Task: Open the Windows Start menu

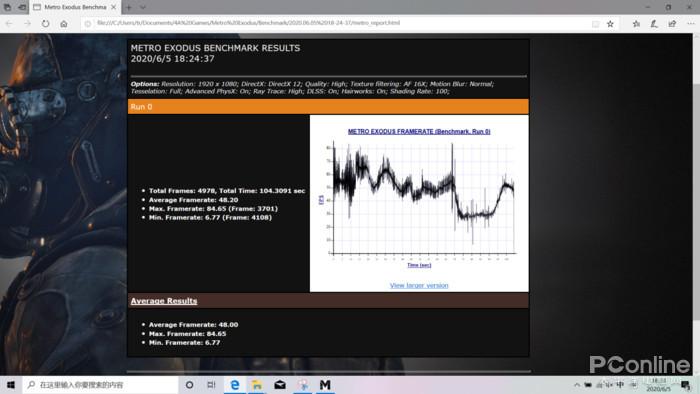Action: click(11, 385)
